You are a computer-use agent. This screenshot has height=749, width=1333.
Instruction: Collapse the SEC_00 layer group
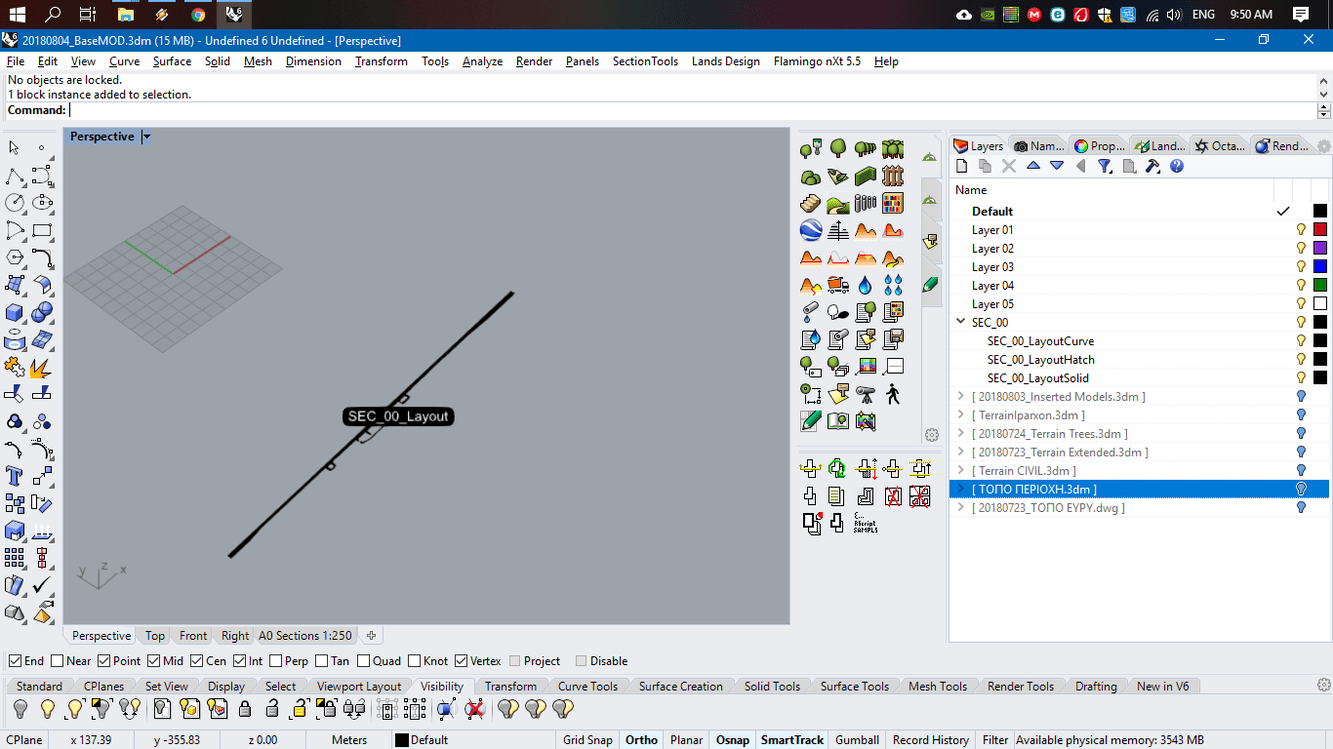pyautogui.click(x=962, y=322)
